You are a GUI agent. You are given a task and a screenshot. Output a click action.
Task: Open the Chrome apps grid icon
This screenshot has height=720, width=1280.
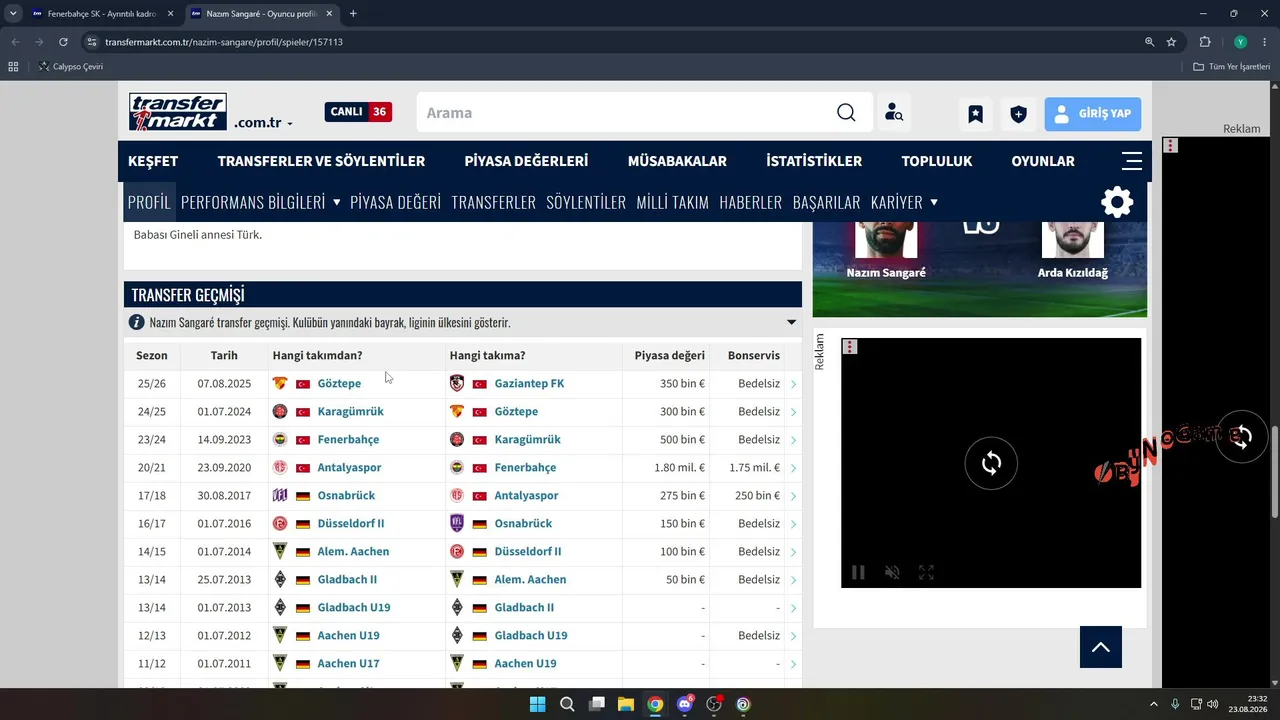(x=13, y=67)
